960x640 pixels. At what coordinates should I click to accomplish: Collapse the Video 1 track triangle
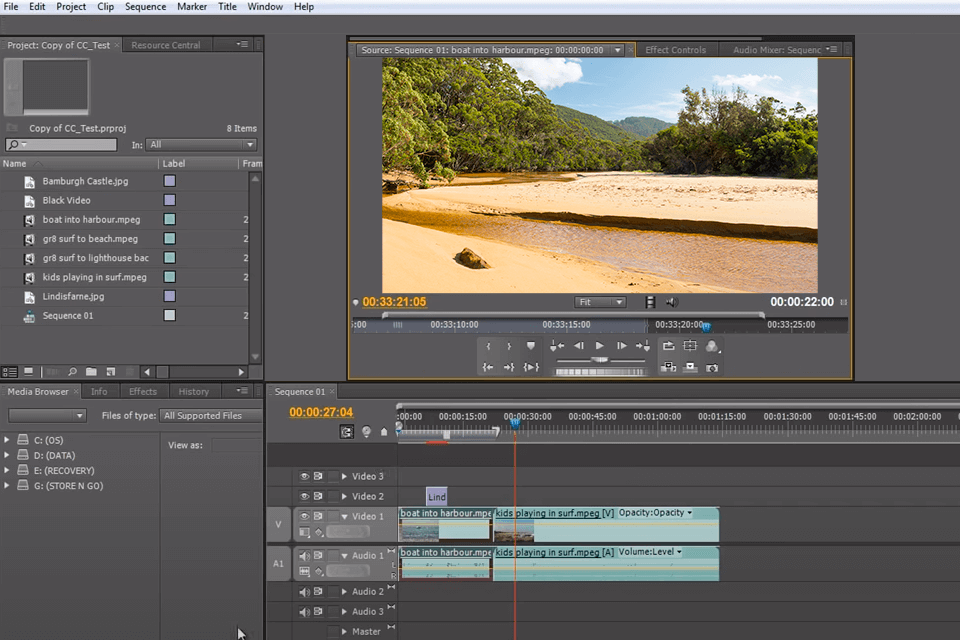(x=345, y=515)
